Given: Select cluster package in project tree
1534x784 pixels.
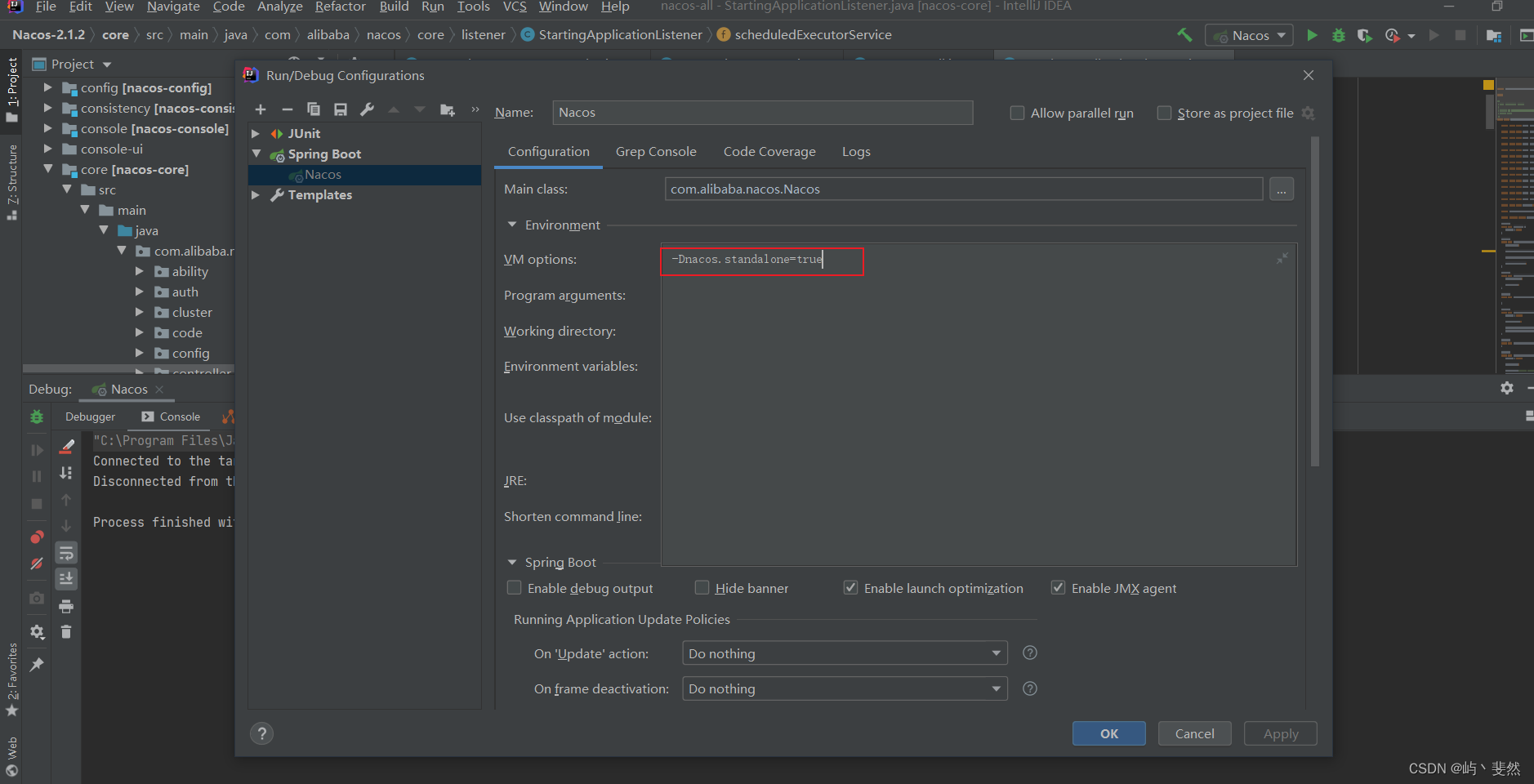Looking at the screenshot, I should tap(192, 312).
